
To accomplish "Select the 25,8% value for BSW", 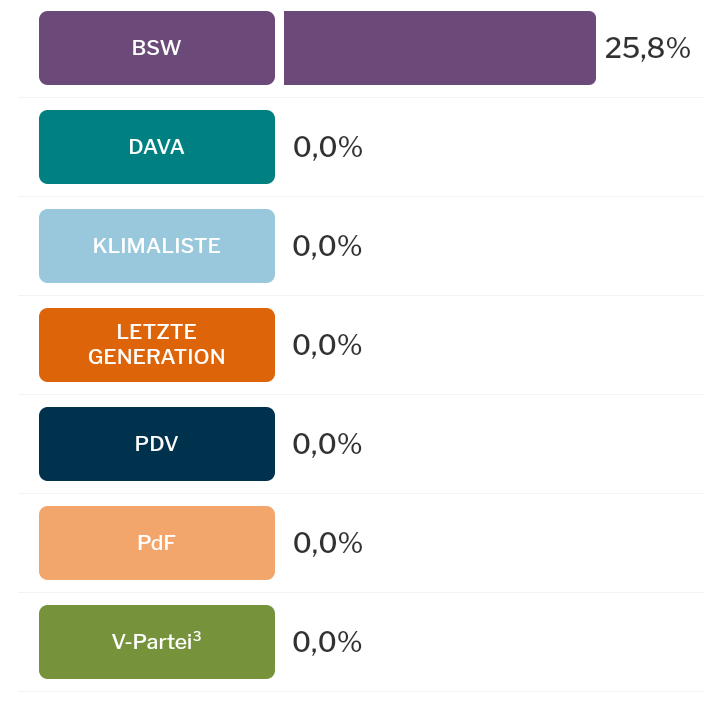I will (647, 48).
